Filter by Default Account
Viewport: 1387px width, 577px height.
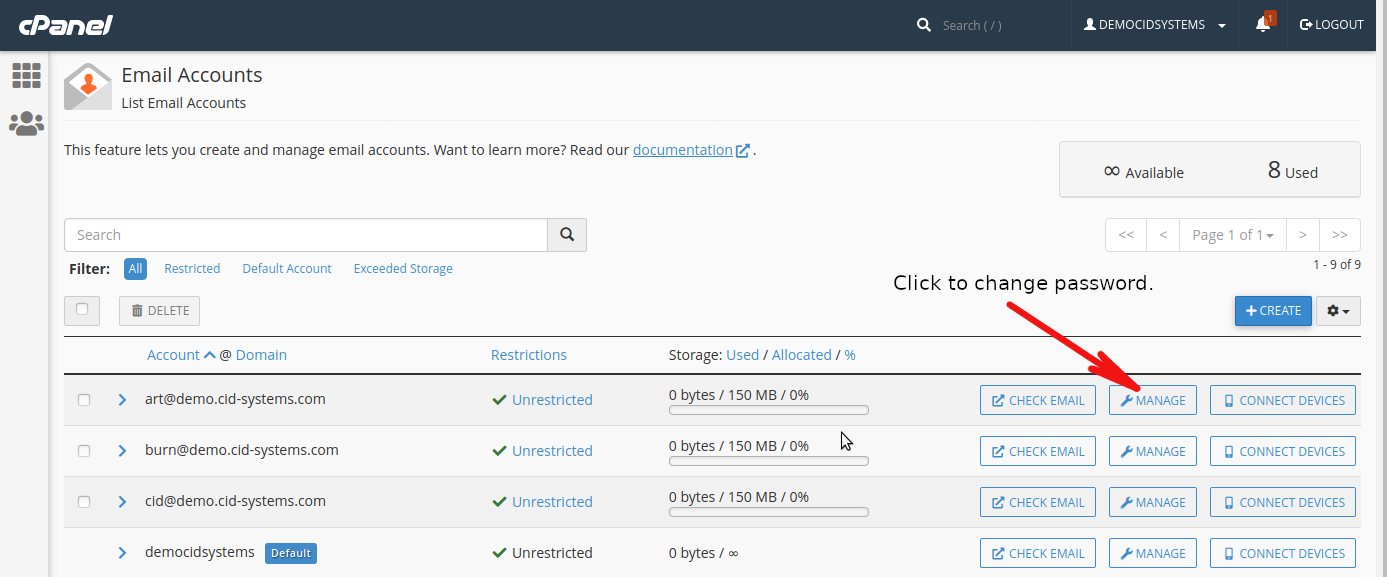[287, 269]
